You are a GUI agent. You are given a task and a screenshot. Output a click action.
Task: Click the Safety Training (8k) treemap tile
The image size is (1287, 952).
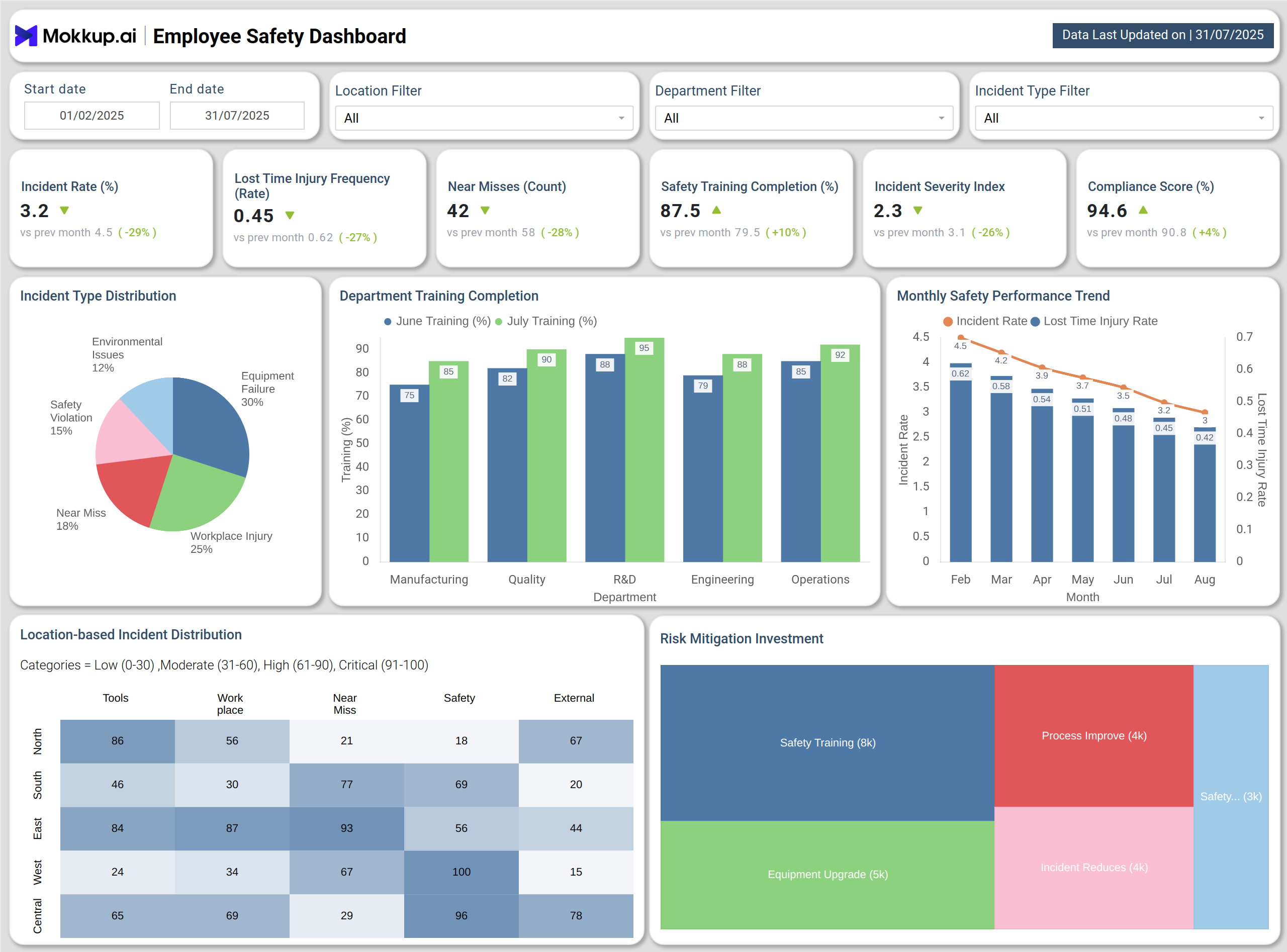pos(827,743)
